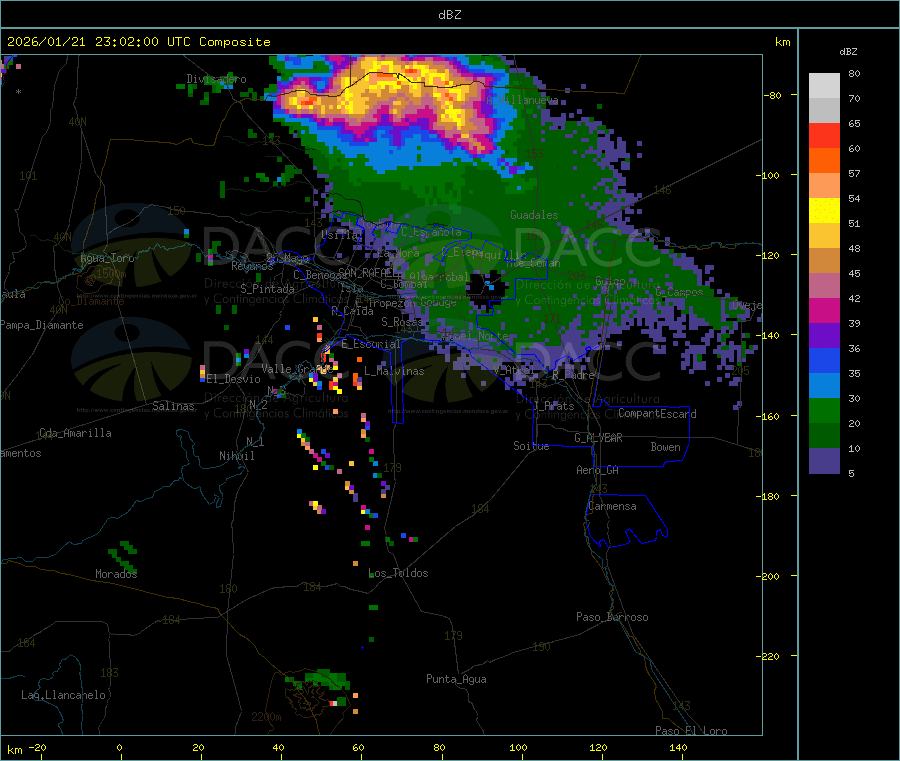900x761 pixels.
Task: Click the Aero_GA label
Action: point(597,470)
